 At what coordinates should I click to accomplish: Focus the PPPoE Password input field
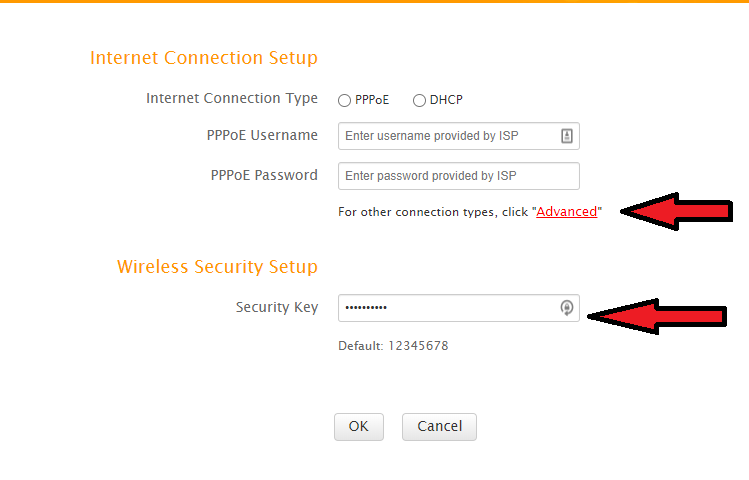tap(459, 176)
